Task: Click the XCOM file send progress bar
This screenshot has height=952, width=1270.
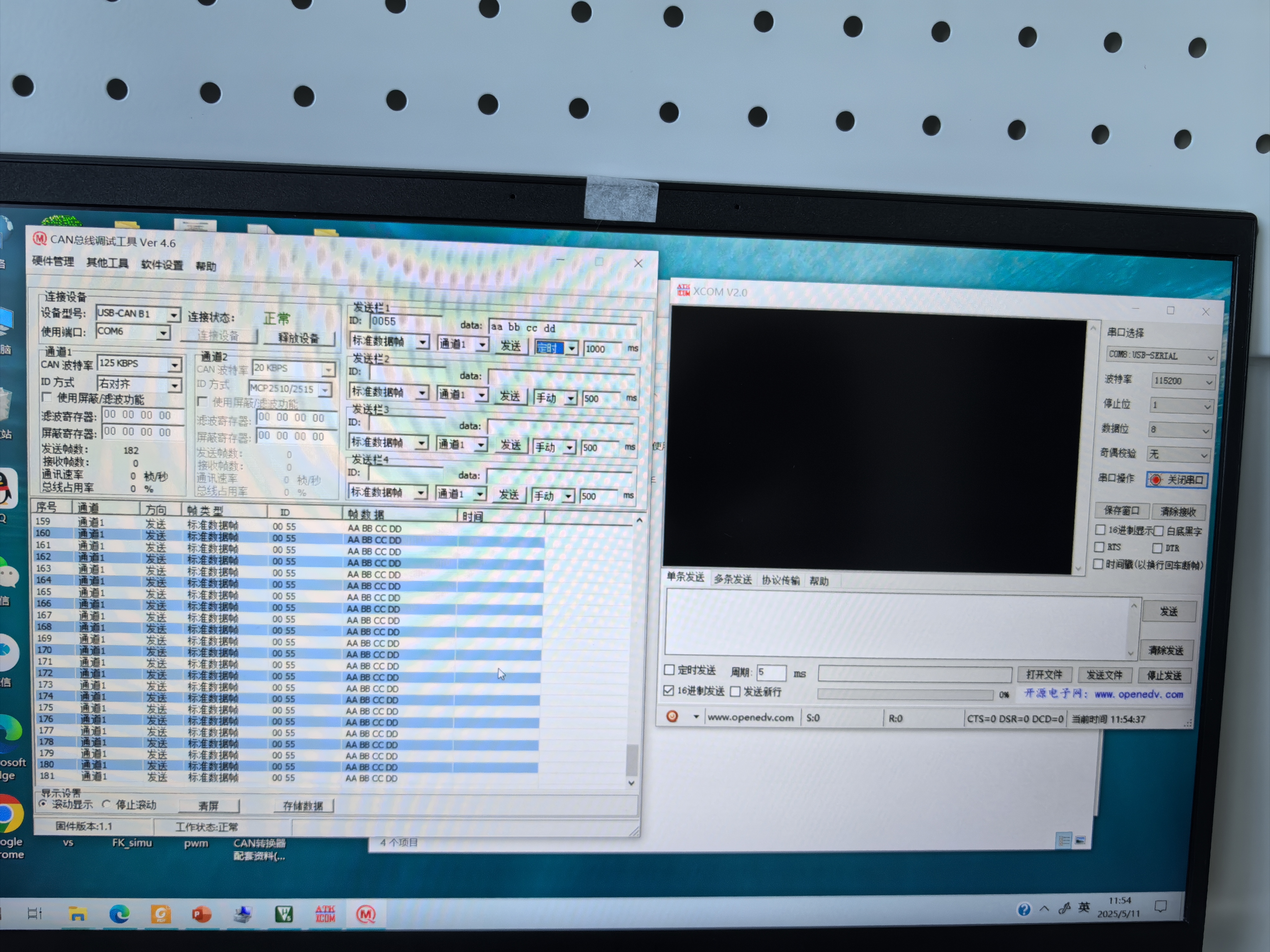Action: point(905,694)
